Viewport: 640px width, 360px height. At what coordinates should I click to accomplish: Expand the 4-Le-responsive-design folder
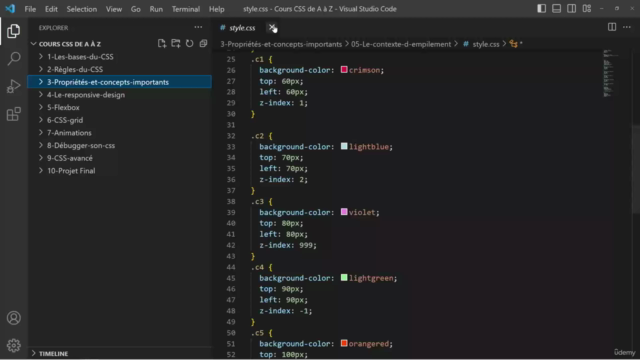[x=120, y=95]
